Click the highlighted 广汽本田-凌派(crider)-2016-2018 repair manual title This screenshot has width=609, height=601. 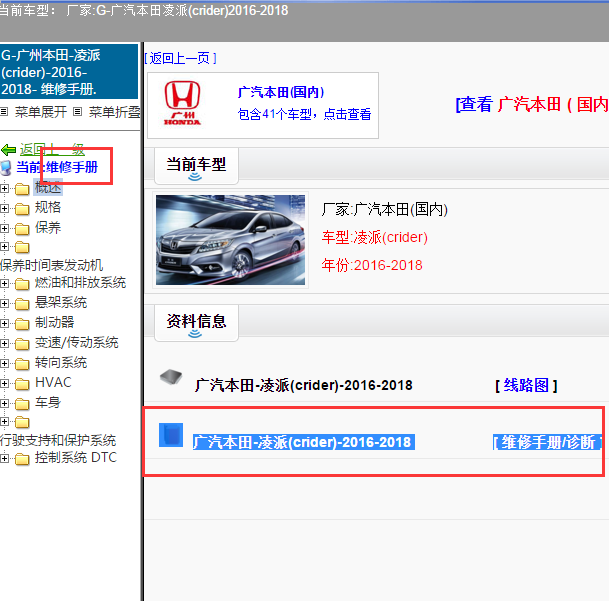[x=304, y=442]
